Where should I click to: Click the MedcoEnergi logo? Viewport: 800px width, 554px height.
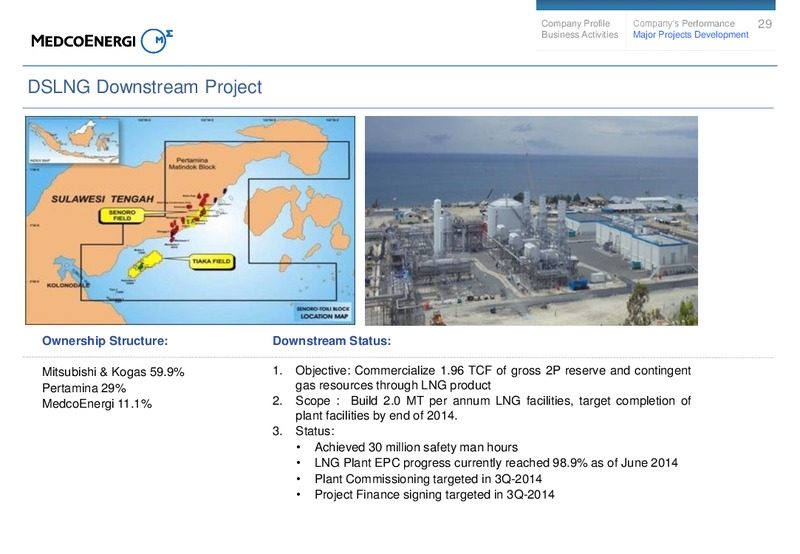click(102, 41)
